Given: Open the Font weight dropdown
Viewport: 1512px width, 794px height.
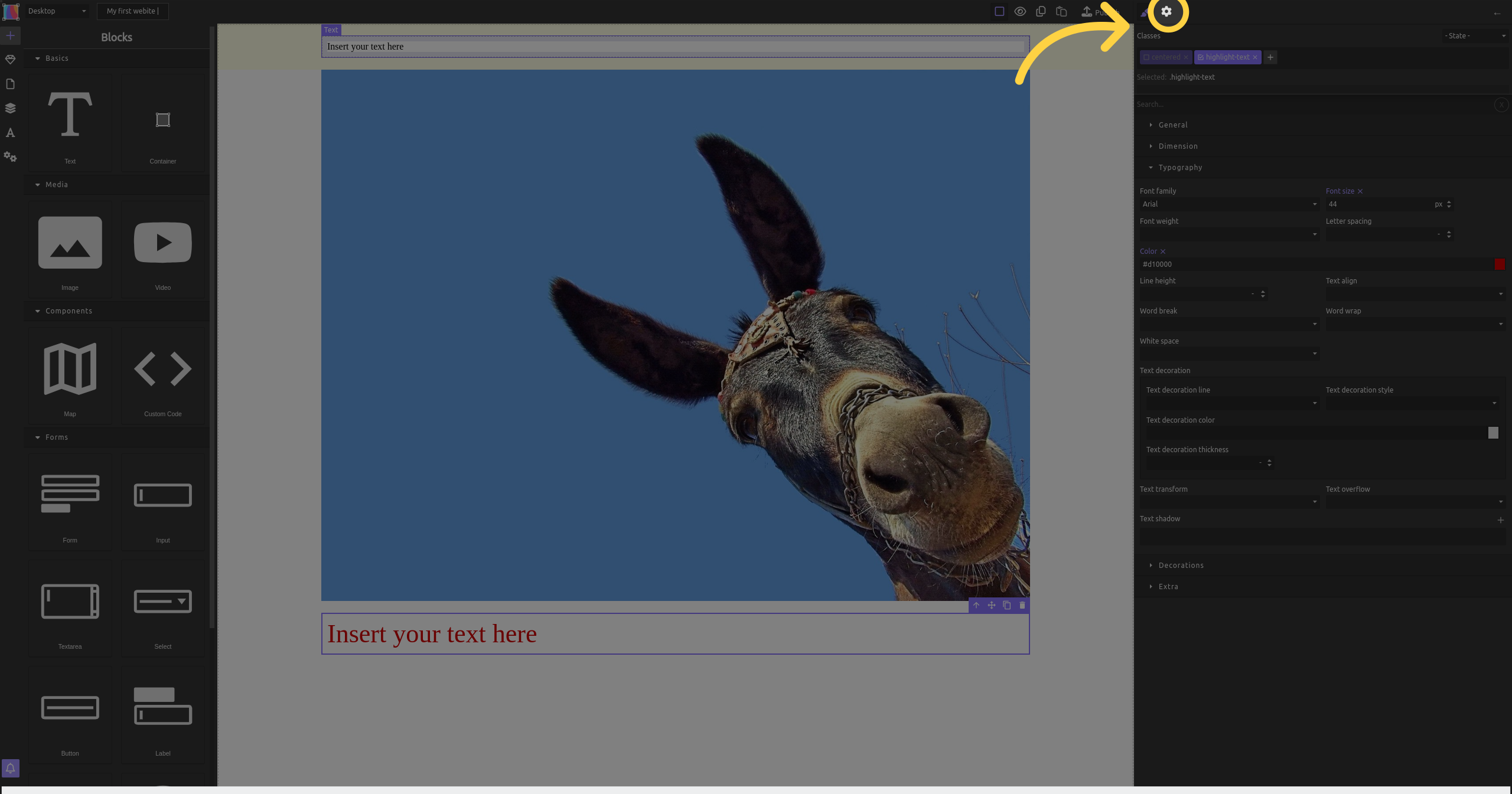Looking at the screenshot, I should tap(1229, 234).
